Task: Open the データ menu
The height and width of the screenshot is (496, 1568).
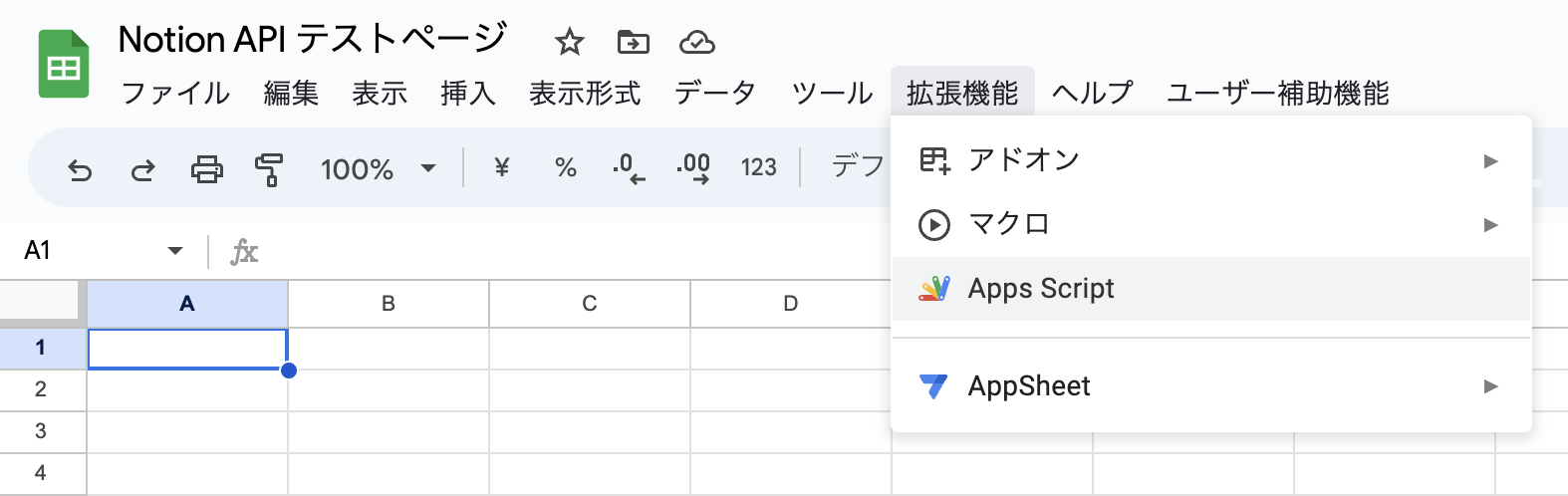Action: 715,93
